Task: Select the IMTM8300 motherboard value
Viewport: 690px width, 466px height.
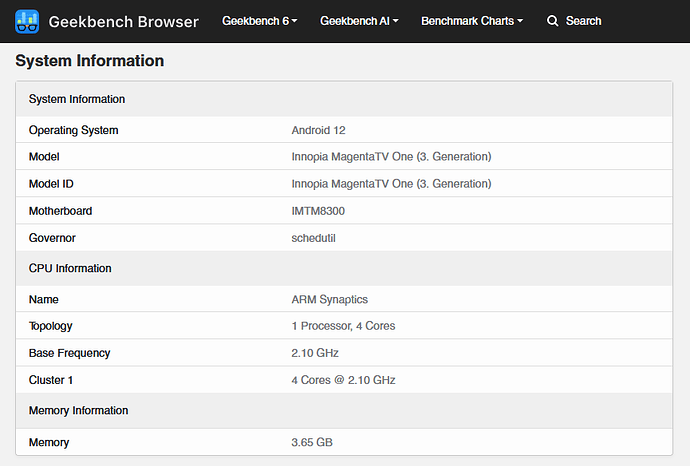Action: 318,211
